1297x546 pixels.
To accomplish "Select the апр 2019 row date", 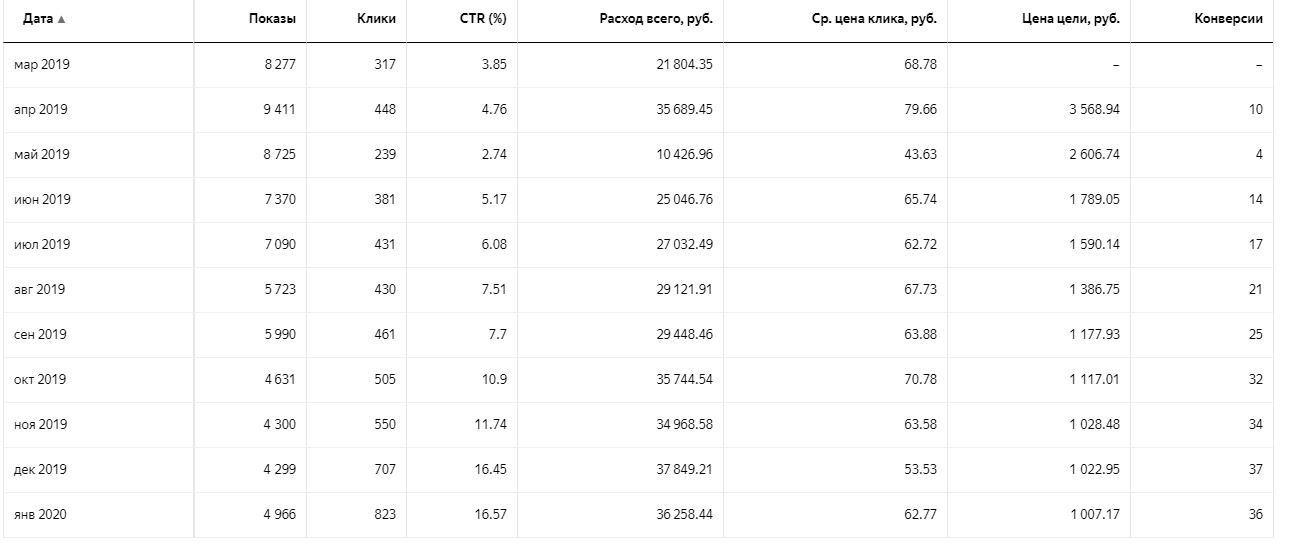I will pos(41,109).
